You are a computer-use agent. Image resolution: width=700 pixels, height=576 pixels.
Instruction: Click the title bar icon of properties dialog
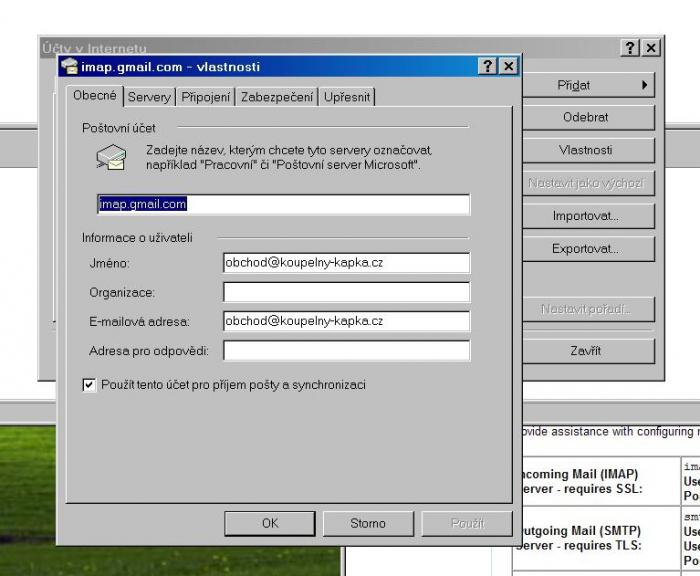point(69,66)
